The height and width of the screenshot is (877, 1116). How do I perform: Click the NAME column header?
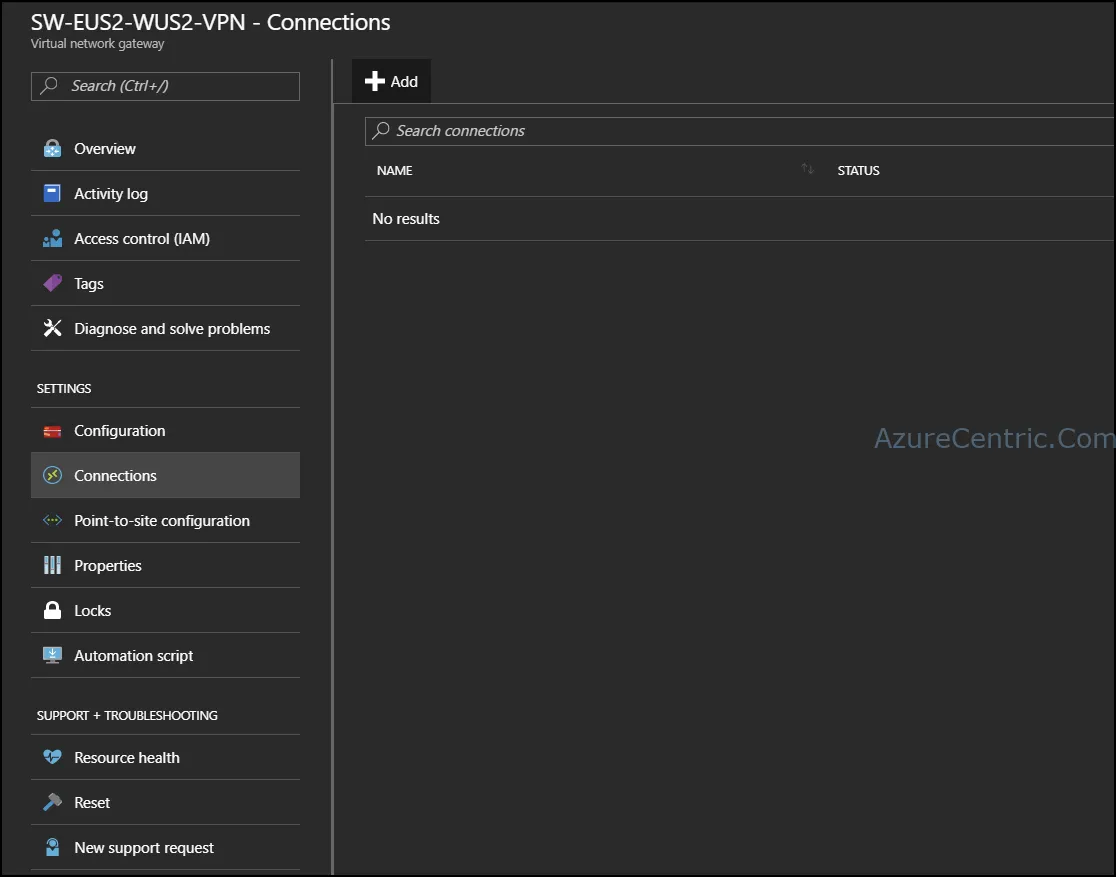pos(394,170)
